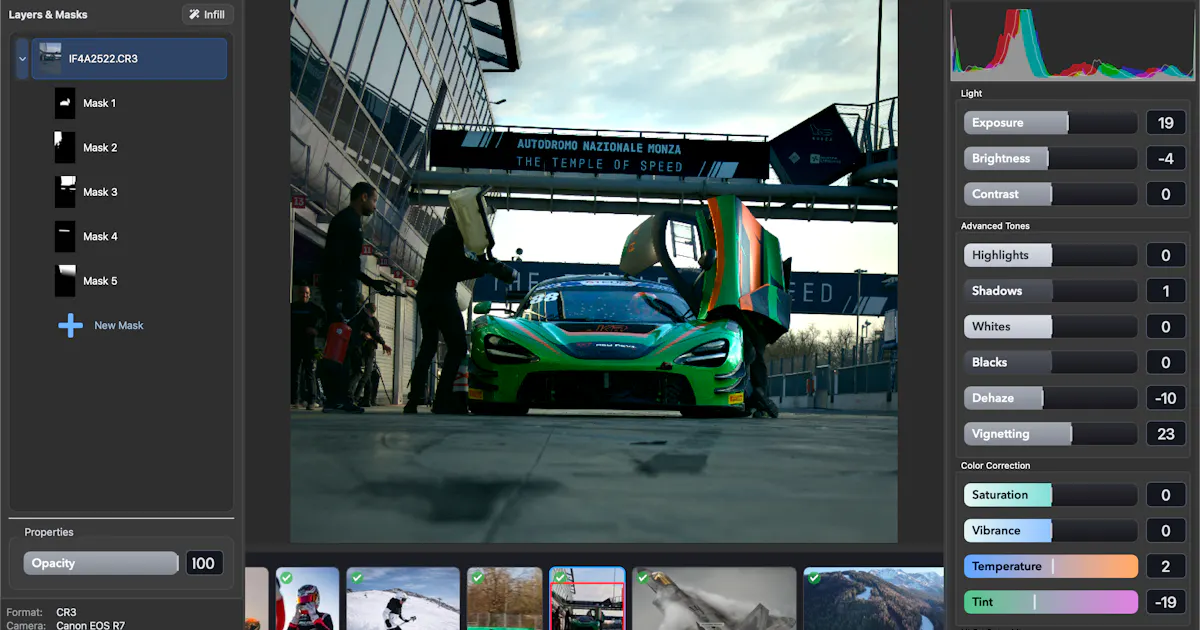This screenshot has height=630, width=1200.
Task: Adjust the Whites slider
Action: (x=1051, y=326)
